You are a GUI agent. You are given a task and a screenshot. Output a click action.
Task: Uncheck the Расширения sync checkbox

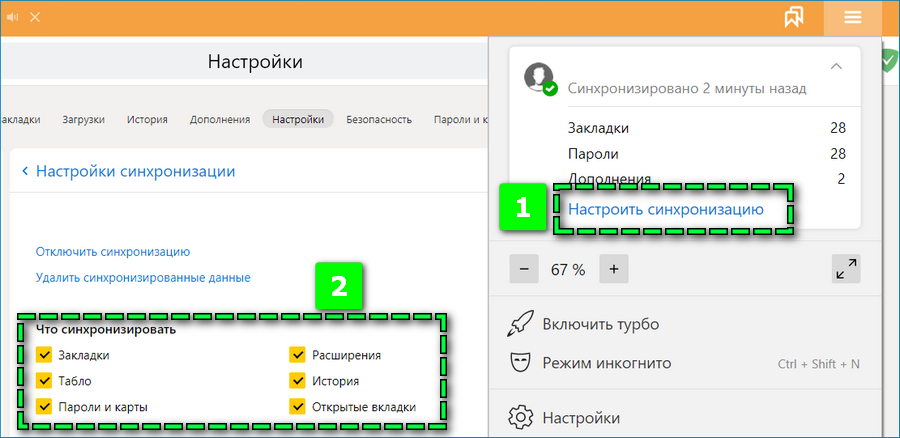pos(297,355)
